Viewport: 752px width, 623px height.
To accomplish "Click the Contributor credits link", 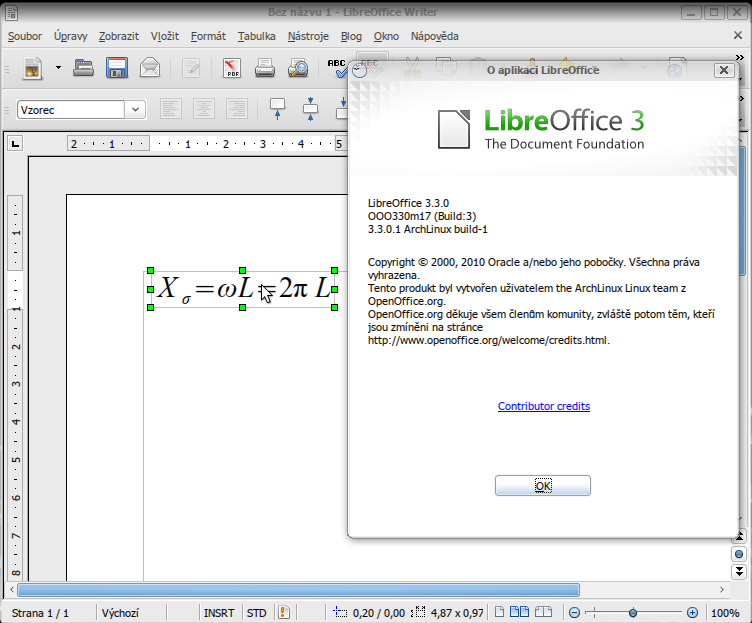I will (543, 406).
